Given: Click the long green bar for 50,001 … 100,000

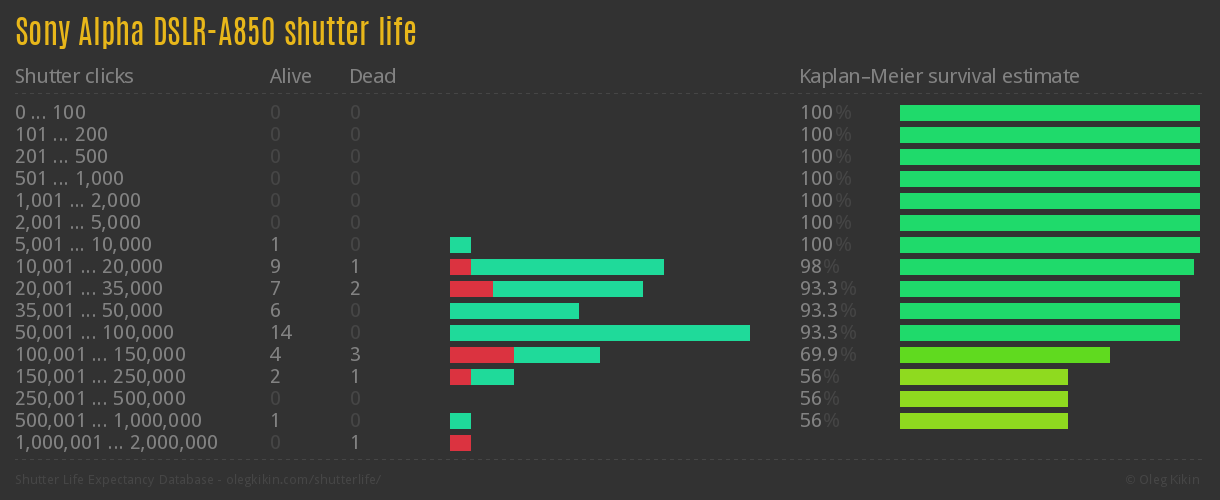Looking at the screenshot, I should coord(600,333).
